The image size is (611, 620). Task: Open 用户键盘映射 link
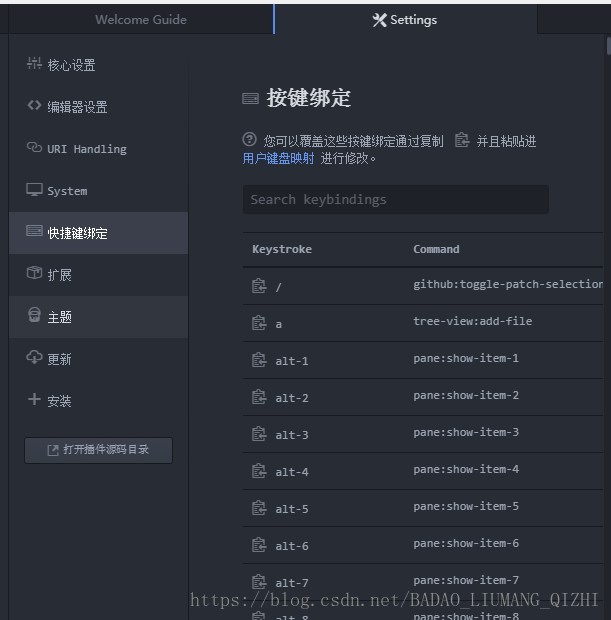coord(278,159)
